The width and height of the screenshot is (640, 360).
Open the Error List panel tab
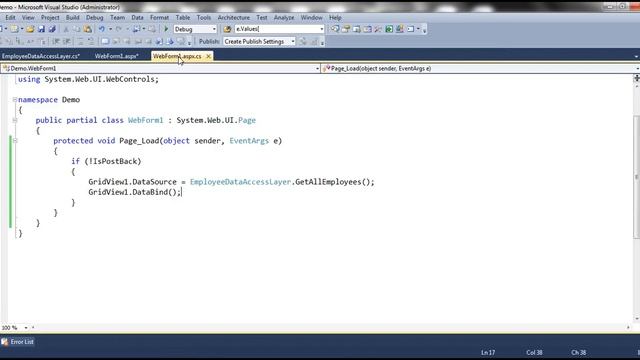pos(18,342)
